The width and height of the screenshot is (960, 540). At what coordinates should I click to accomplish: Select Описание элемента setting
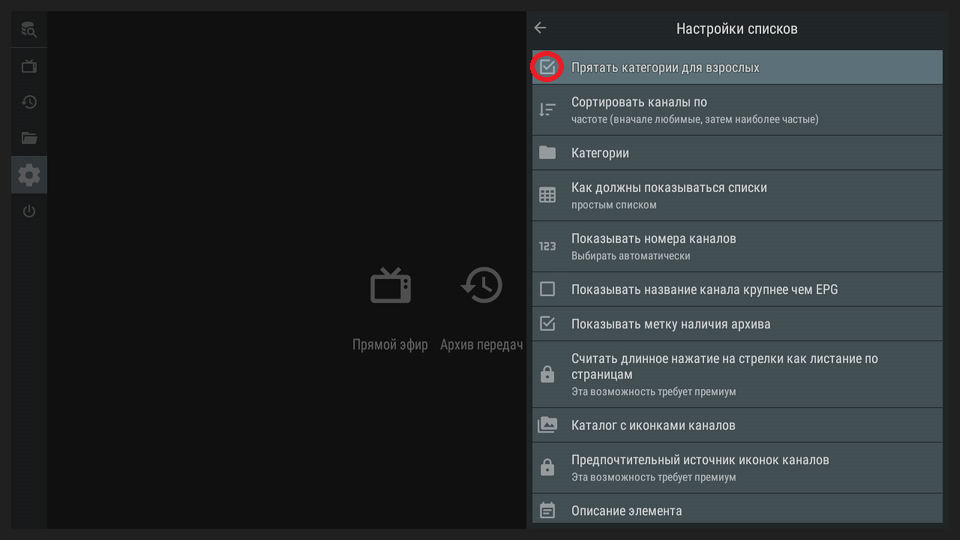click(x=737, y=510)
